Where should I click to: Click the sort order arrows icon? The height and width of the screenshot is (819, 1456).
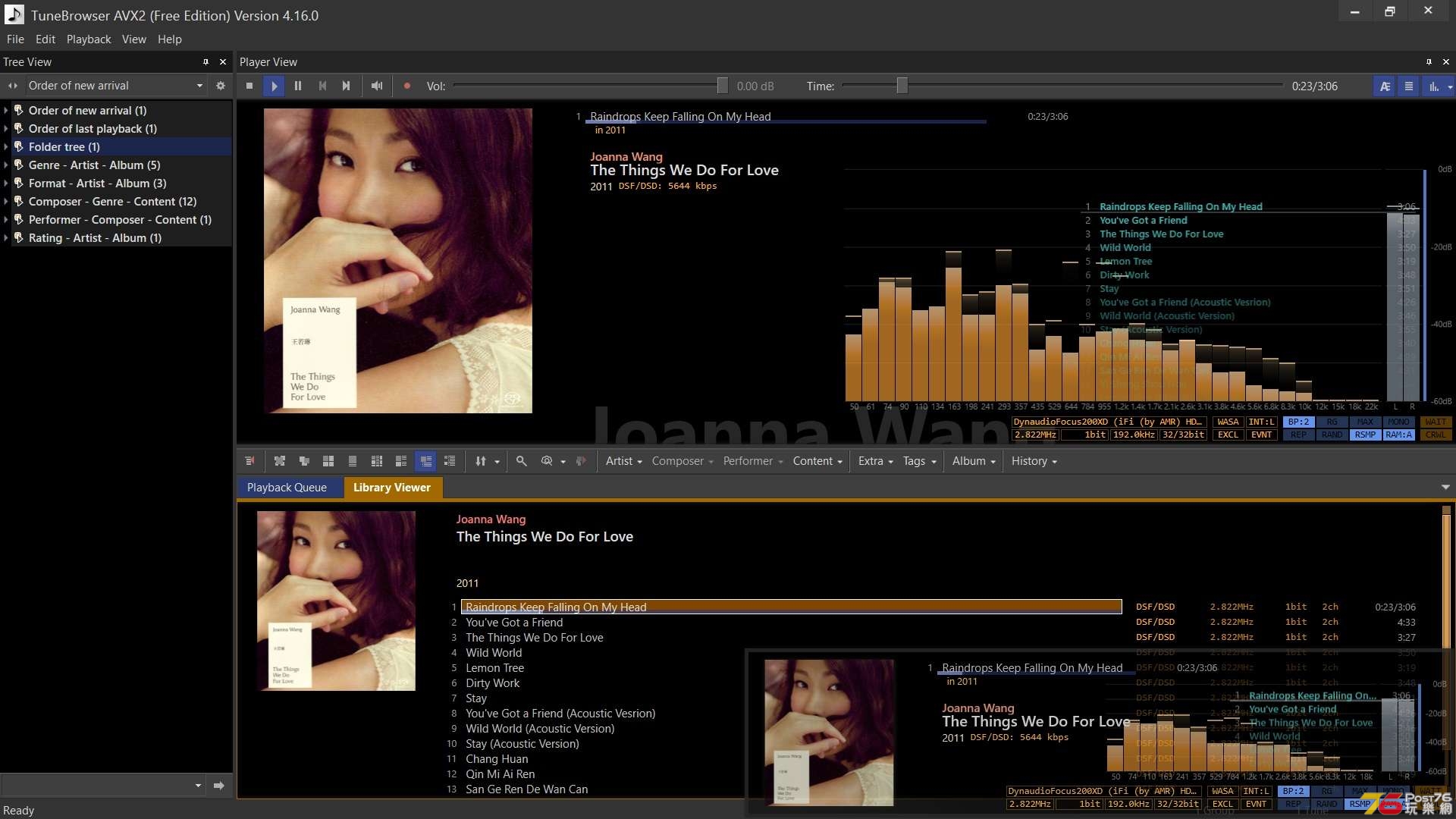point(481,461)
